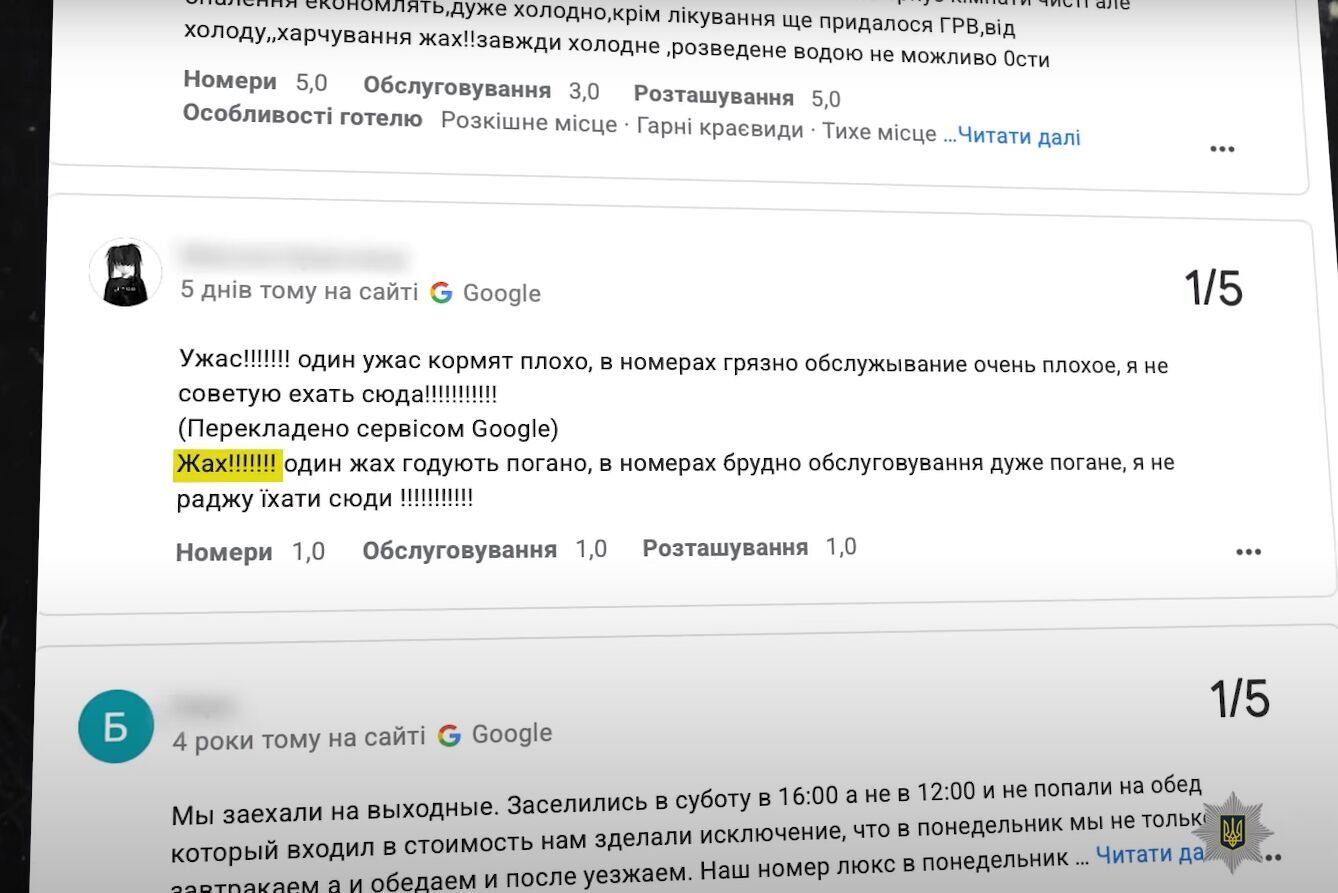1338x893 pixels.
Task: Click the anime-style reviewer avatar
Action: [x=126, y=270]
